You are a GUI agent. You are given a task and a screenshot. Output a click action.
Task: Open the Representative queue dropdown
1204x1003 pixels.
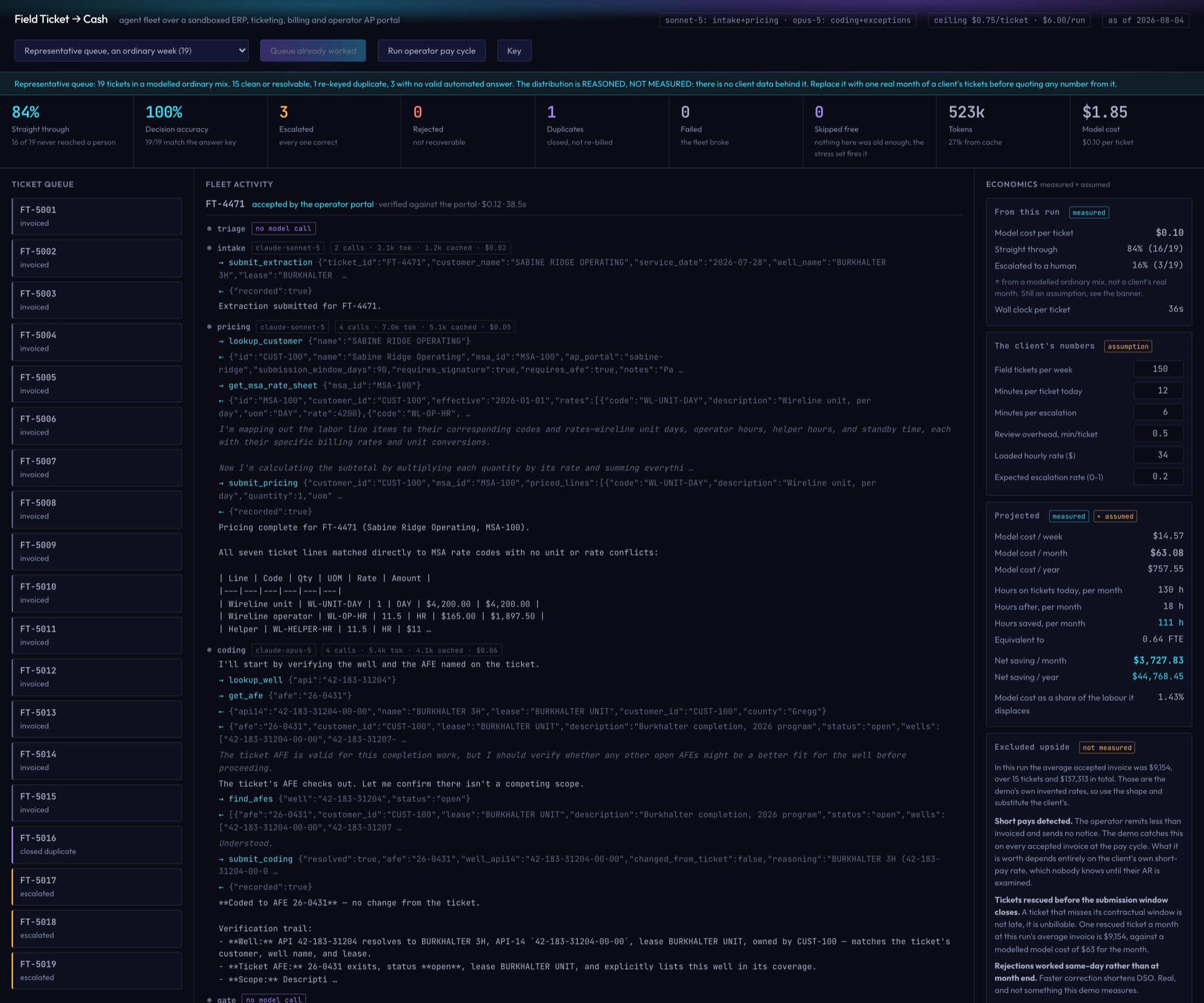(131, 51)
